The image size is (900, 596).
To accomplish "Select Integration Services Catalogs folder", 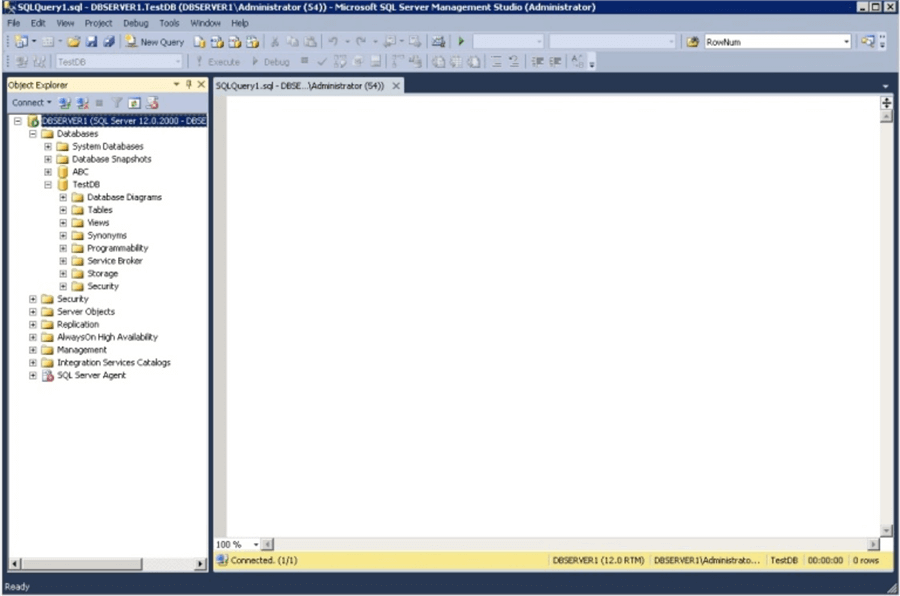I will pos(114,362).
